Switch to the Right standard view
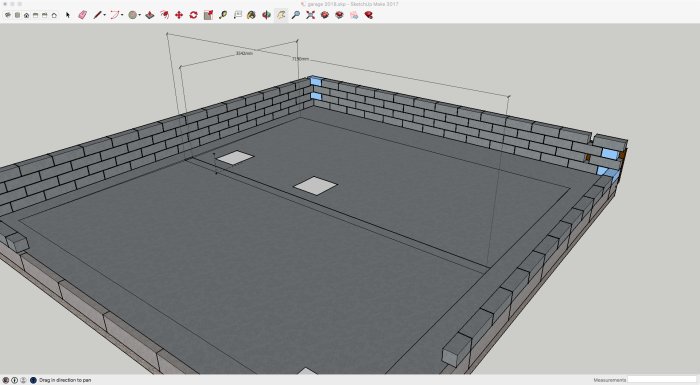The height and width of the screenshot is (385, 700). (x=36, y=15)
